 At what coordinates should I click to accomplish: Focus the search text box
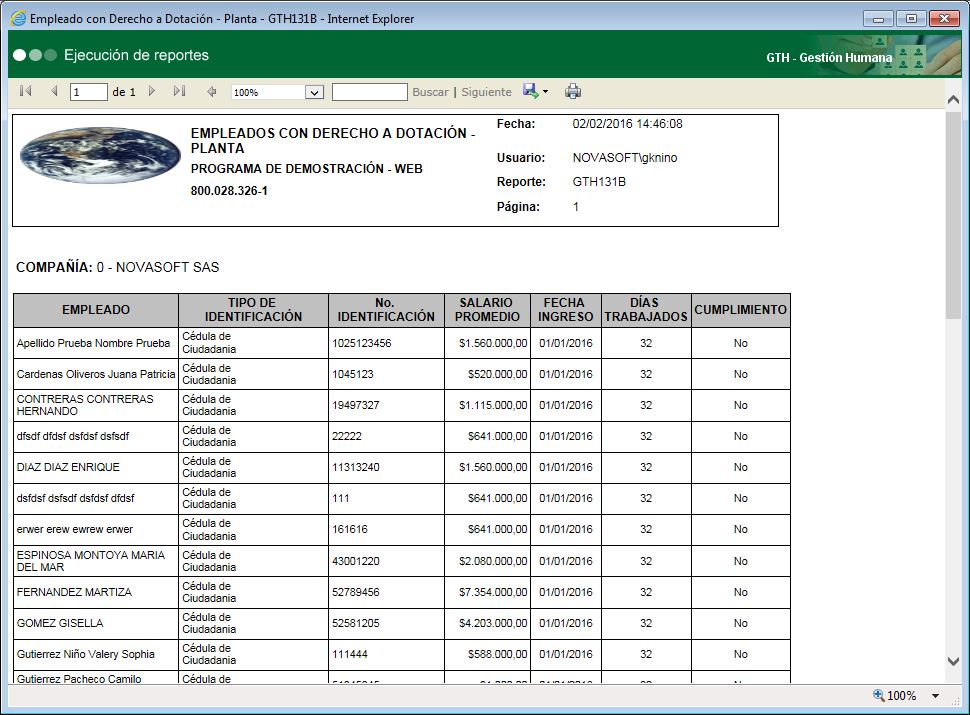point(369,92)
